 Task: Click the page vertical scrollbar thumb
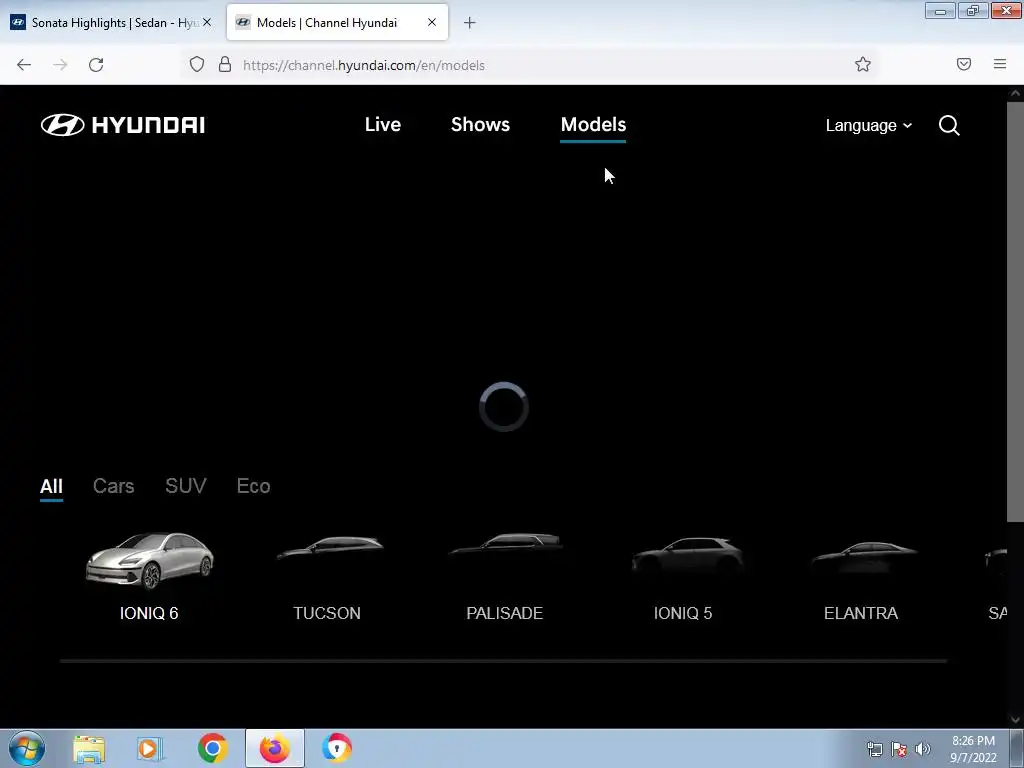point(1015,311)
